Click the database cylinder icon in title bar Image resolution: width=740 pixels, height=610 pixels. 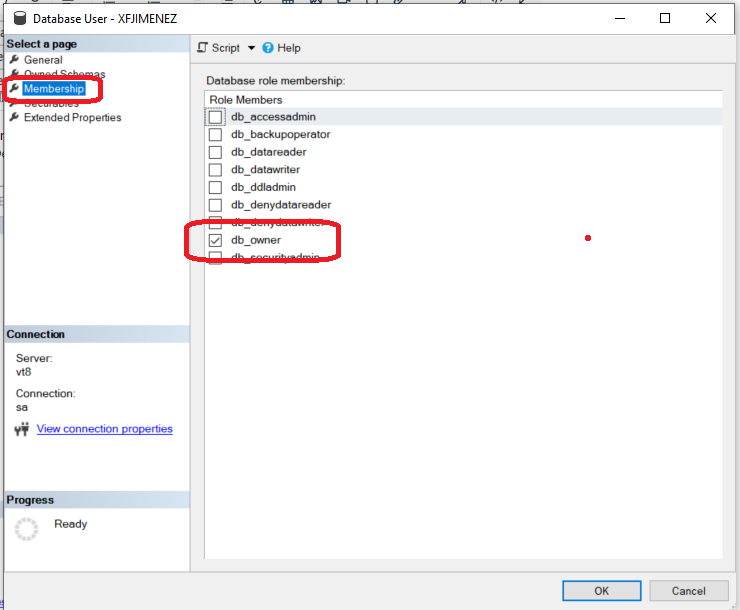[20, 18]
